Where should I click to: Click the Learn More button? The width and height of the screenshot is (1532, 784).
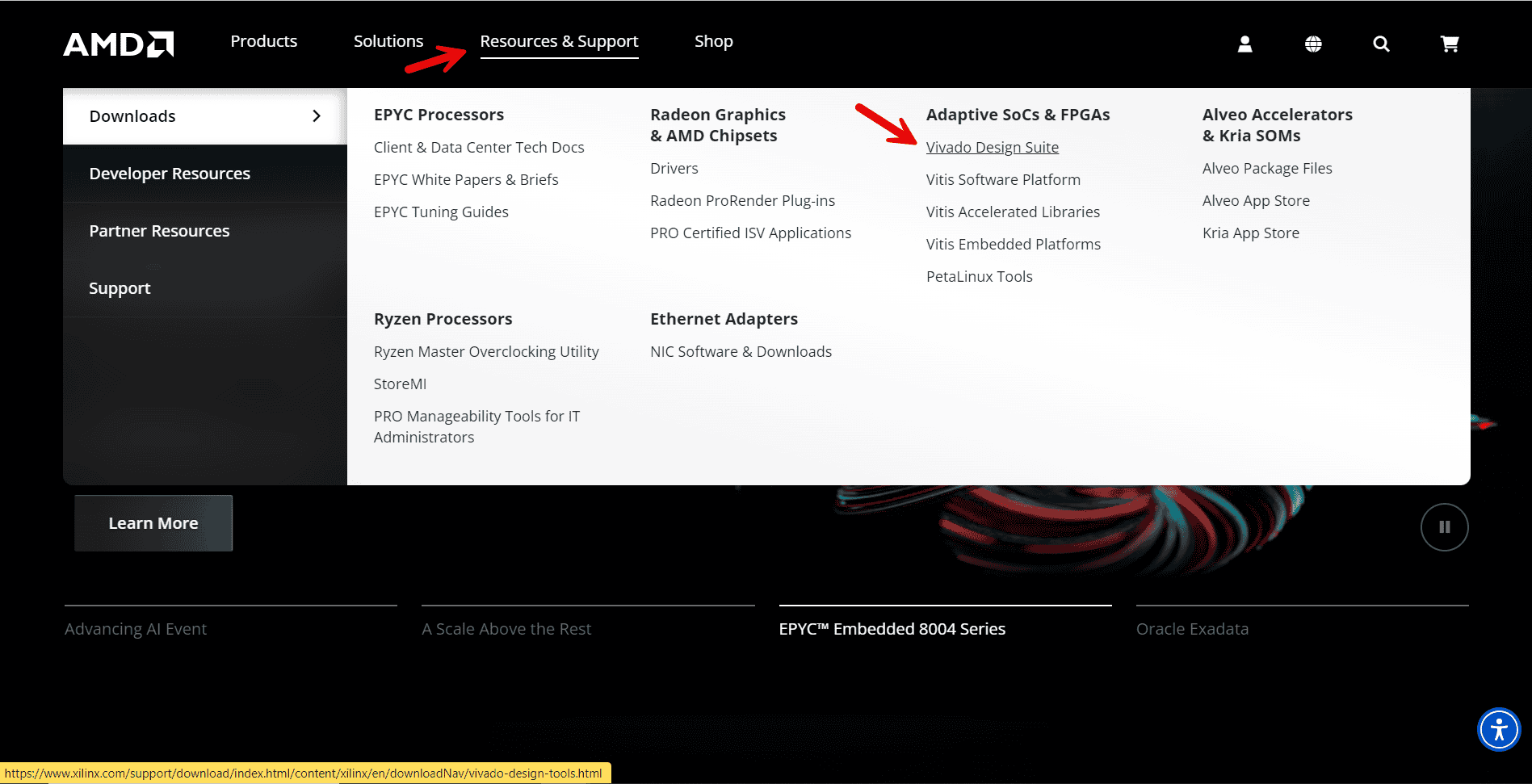tap(153, 522)
